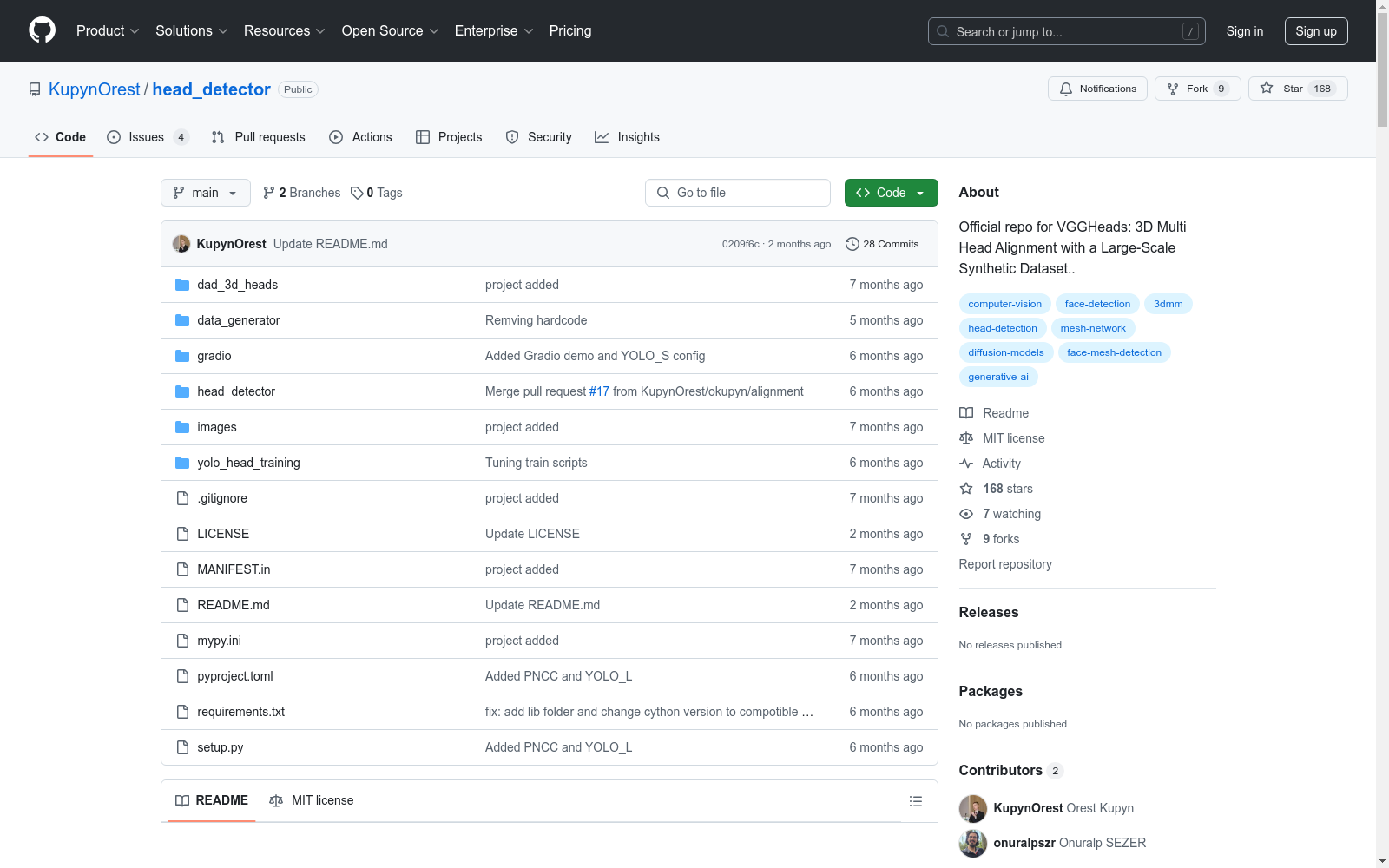Expand the Enterprise menu
1389x868 pixels.
pyautogui.click(x=494, y=31)
